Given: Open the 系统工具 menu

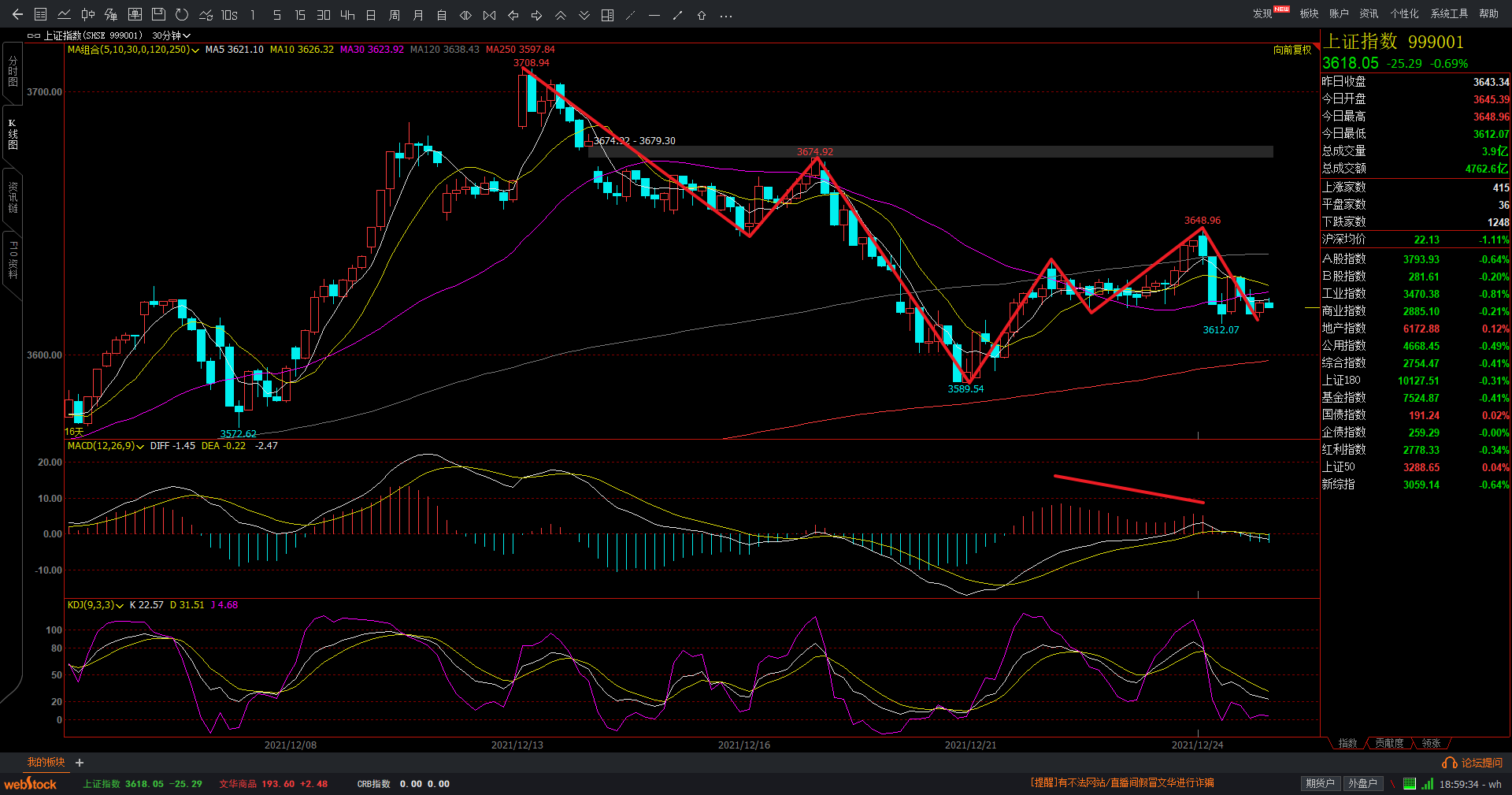Looking at the screenshot, I should 1449,13.
